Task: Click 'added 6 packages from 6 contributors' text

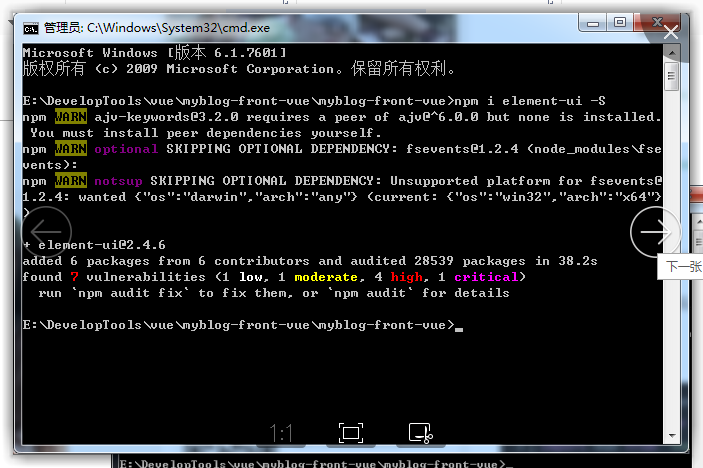Action: [x=166, y=261]
